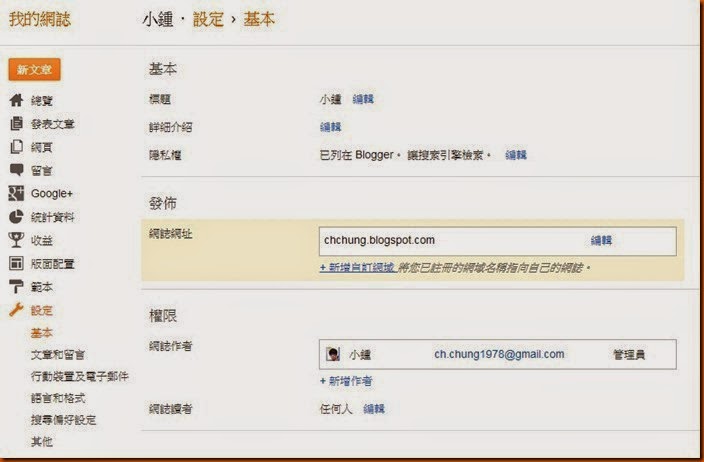Click the 小鍾 title value in 標題 row
The width and height of the screenshot is (704, 462).
(330, 99)
